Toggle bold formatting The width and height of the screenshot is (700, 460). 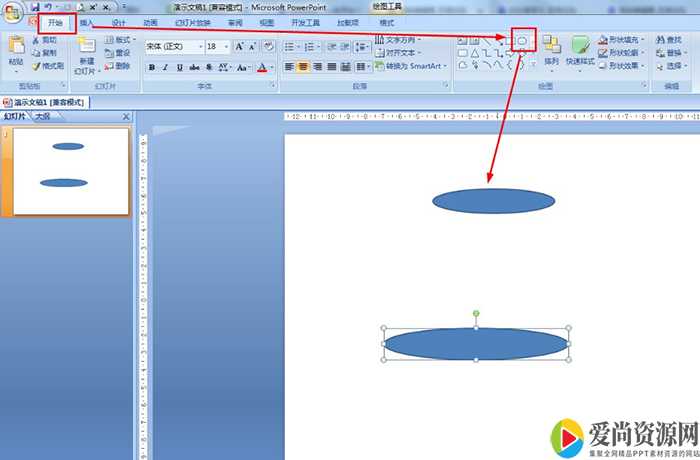point(152,67)
